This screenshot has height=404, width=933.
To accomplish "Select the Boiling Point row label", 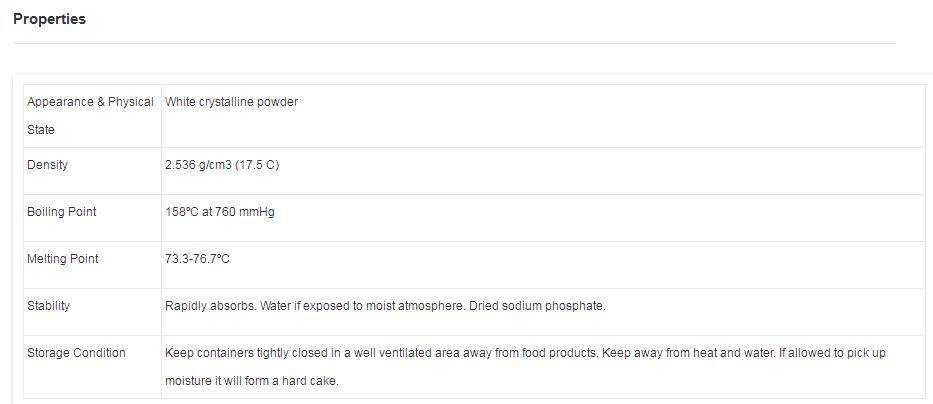I will tap(61, 212).
